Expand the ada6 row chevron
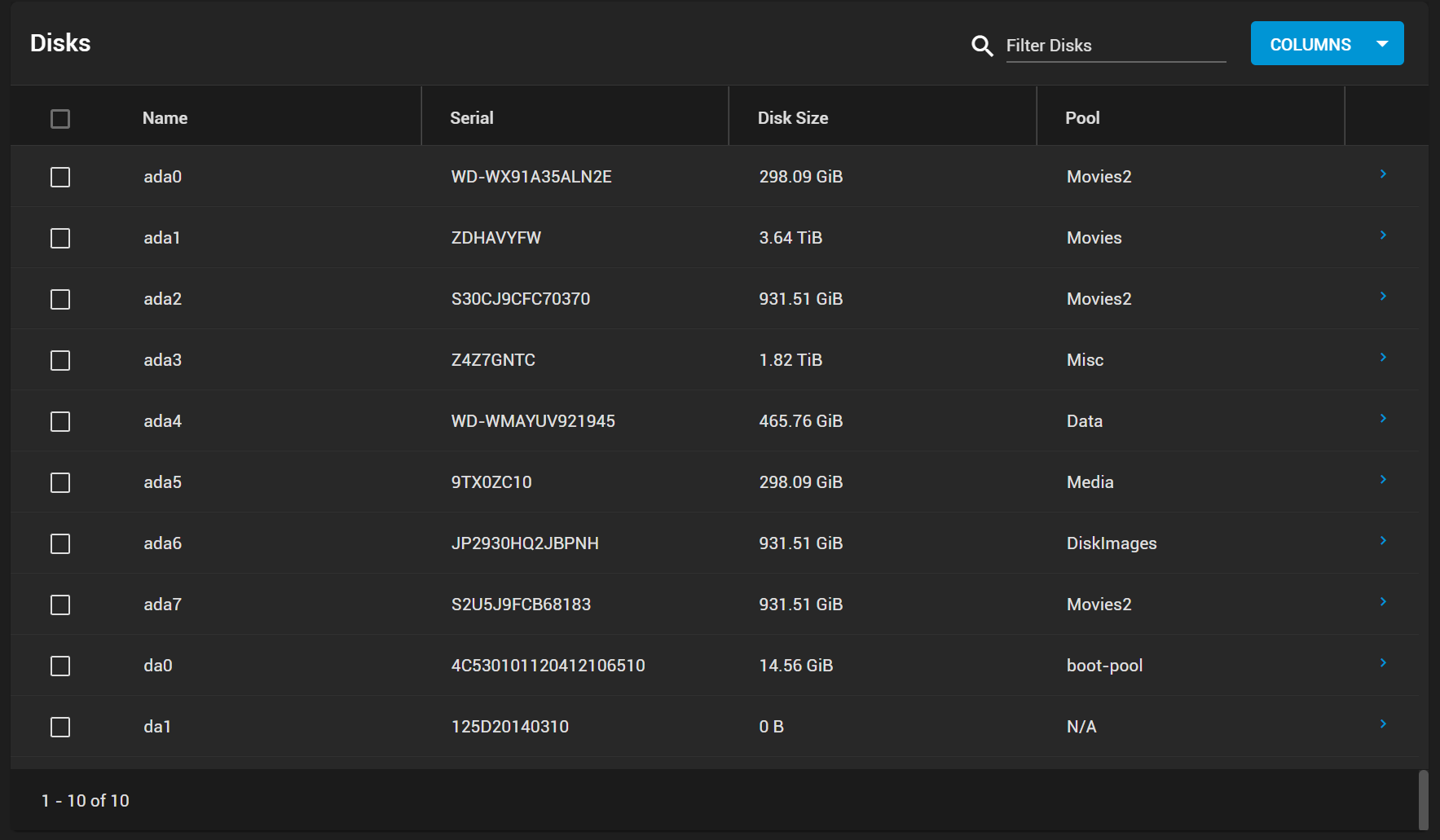This screenshot has width=1440, height=840. [1383, 541]
